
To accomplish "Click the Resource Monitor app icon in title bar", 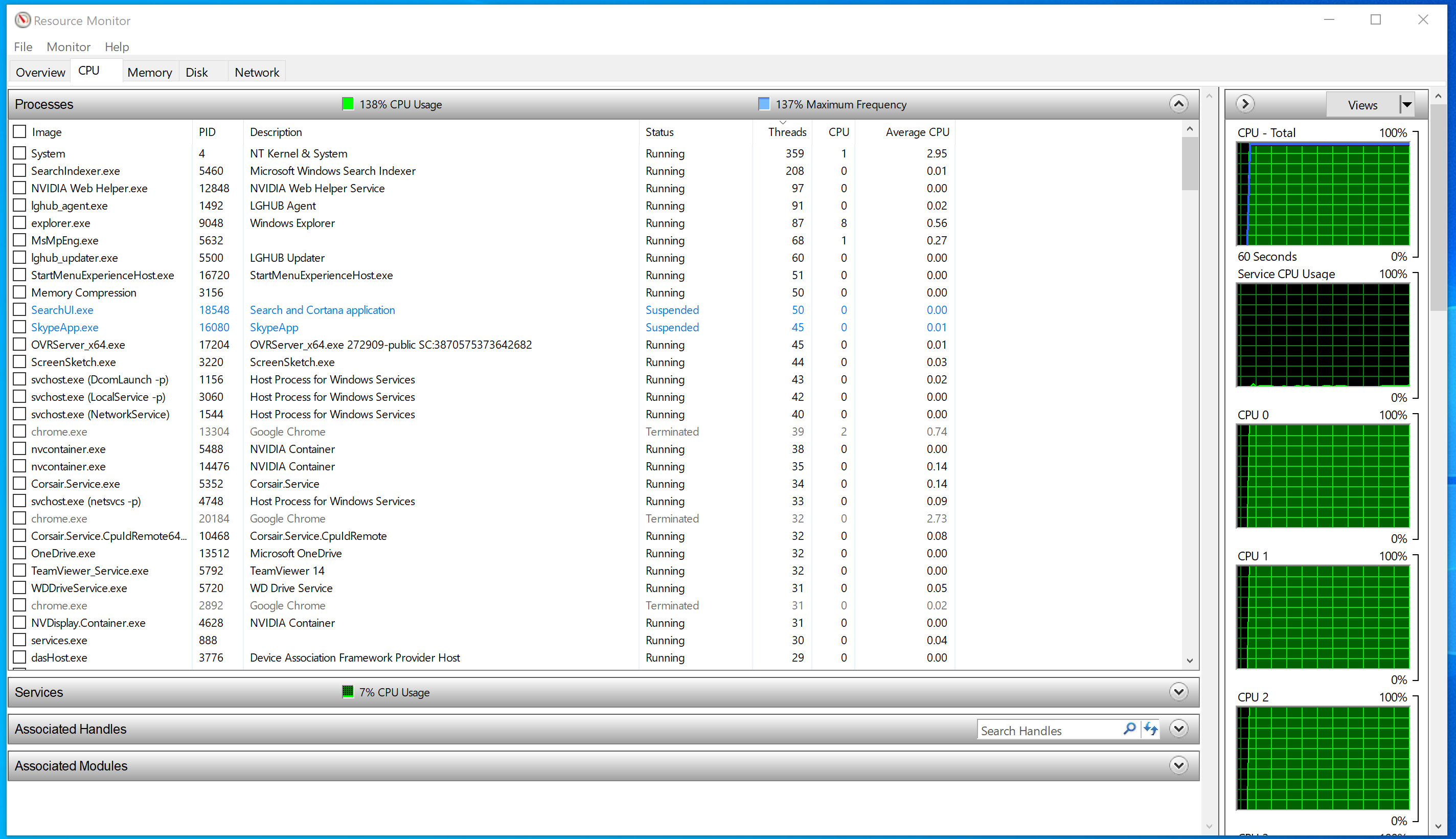I will click(22, 20).
